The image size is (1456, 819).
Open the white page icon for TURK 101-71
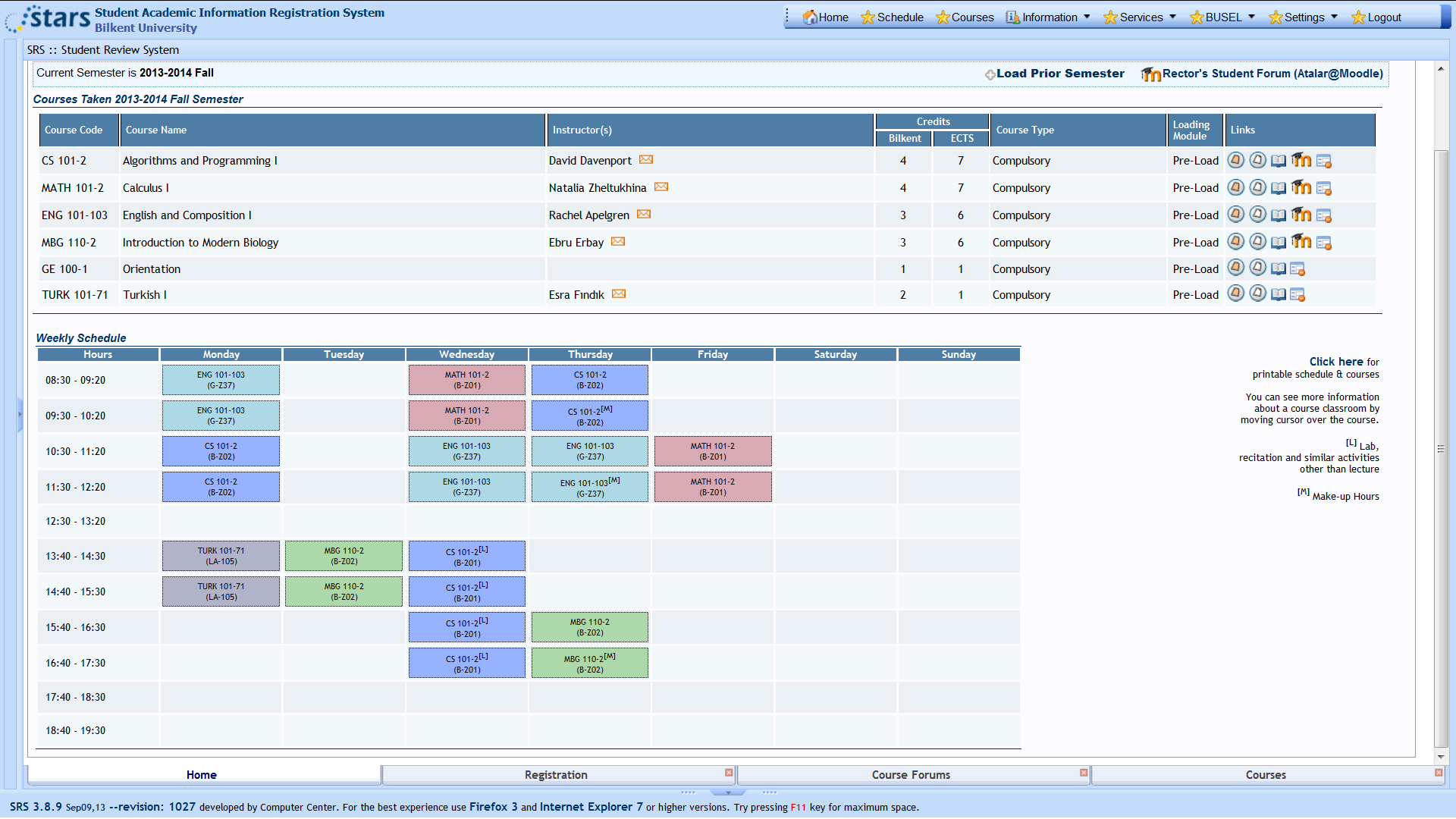tap(1257, 293)
